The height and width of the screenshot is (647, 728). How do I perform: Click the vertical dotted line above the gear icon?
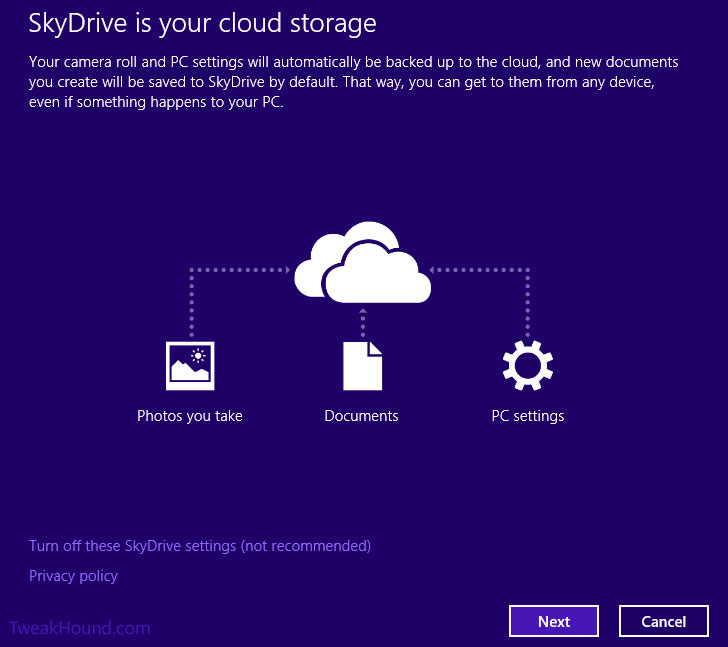coord(527,305)
